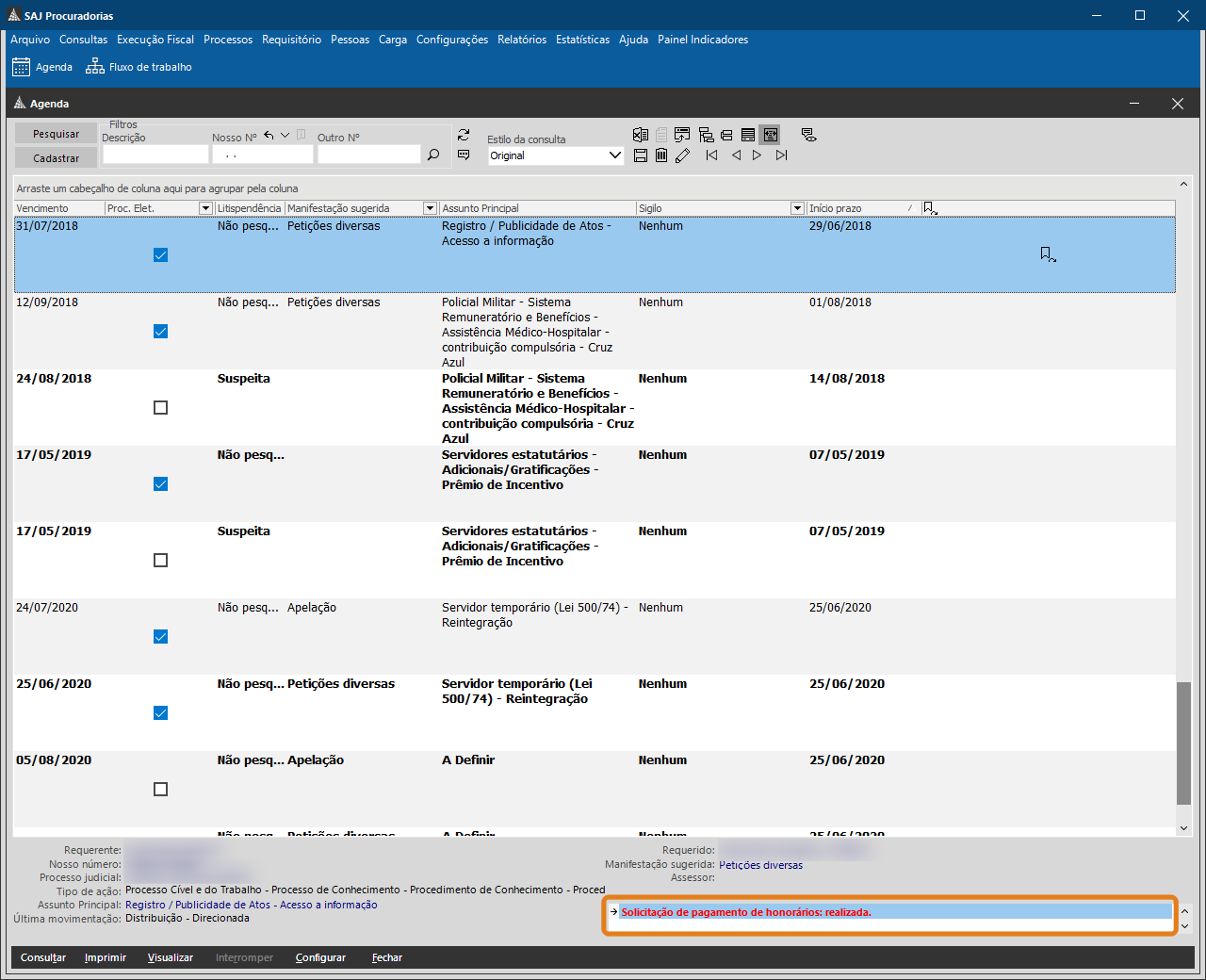Screen dimensions: 1206x980
Task: Open the Registro / Publicidade de Atos link
Action: coord(252,905)
